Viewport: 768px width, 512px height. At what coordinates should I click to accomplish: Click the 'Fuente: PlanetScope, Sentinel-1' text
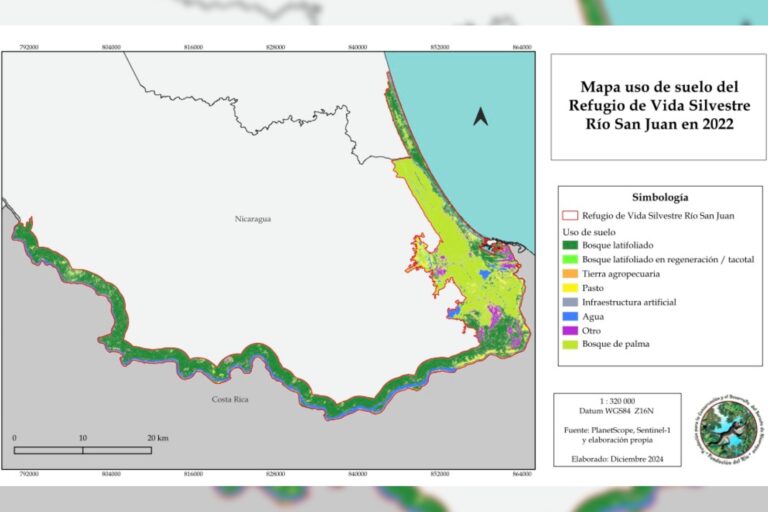point(617,430)
